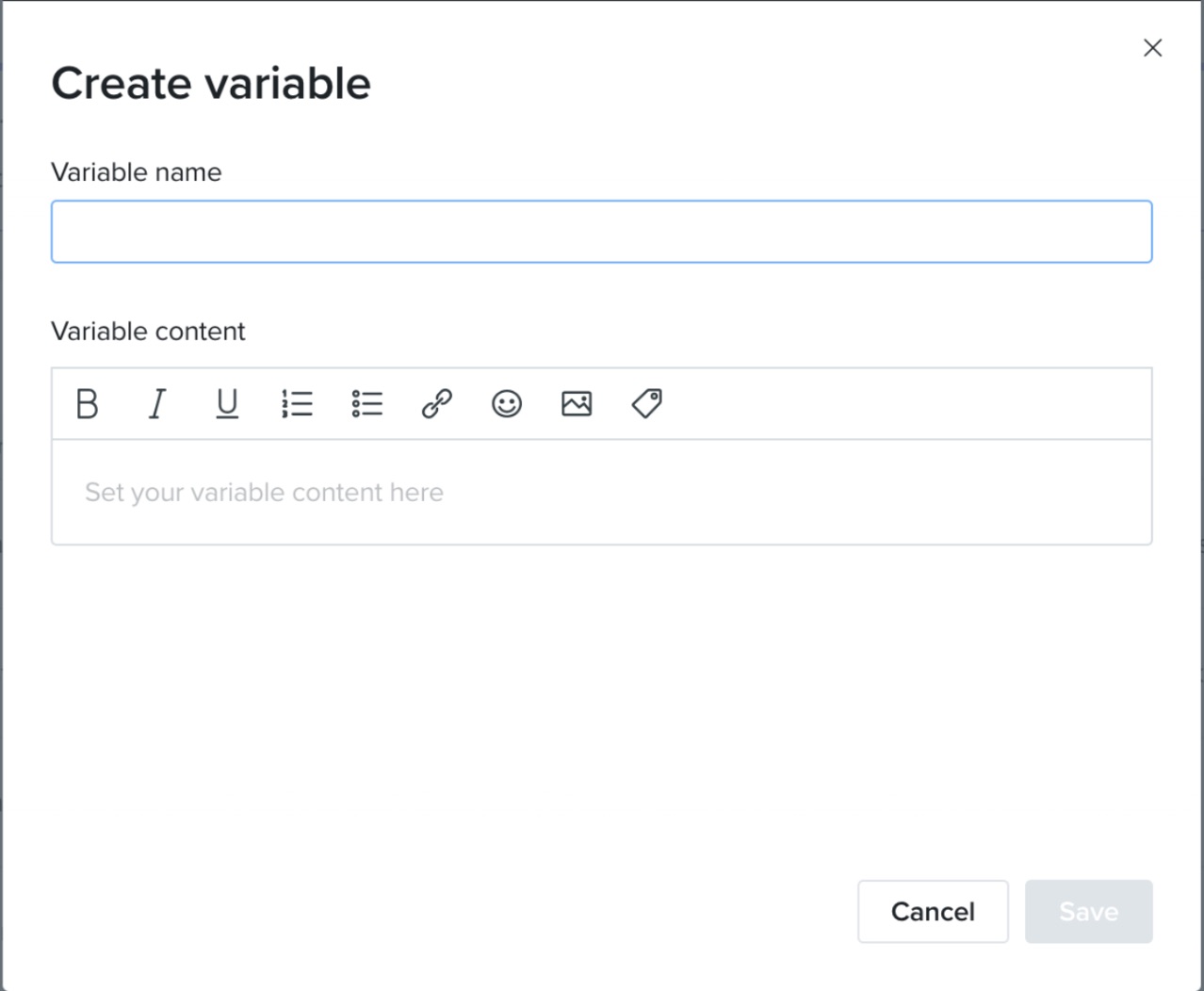Insert an image
Image resolution: width=1204 pixels, height=991 pixels.
pyautogui.click(x=577, y=404)
